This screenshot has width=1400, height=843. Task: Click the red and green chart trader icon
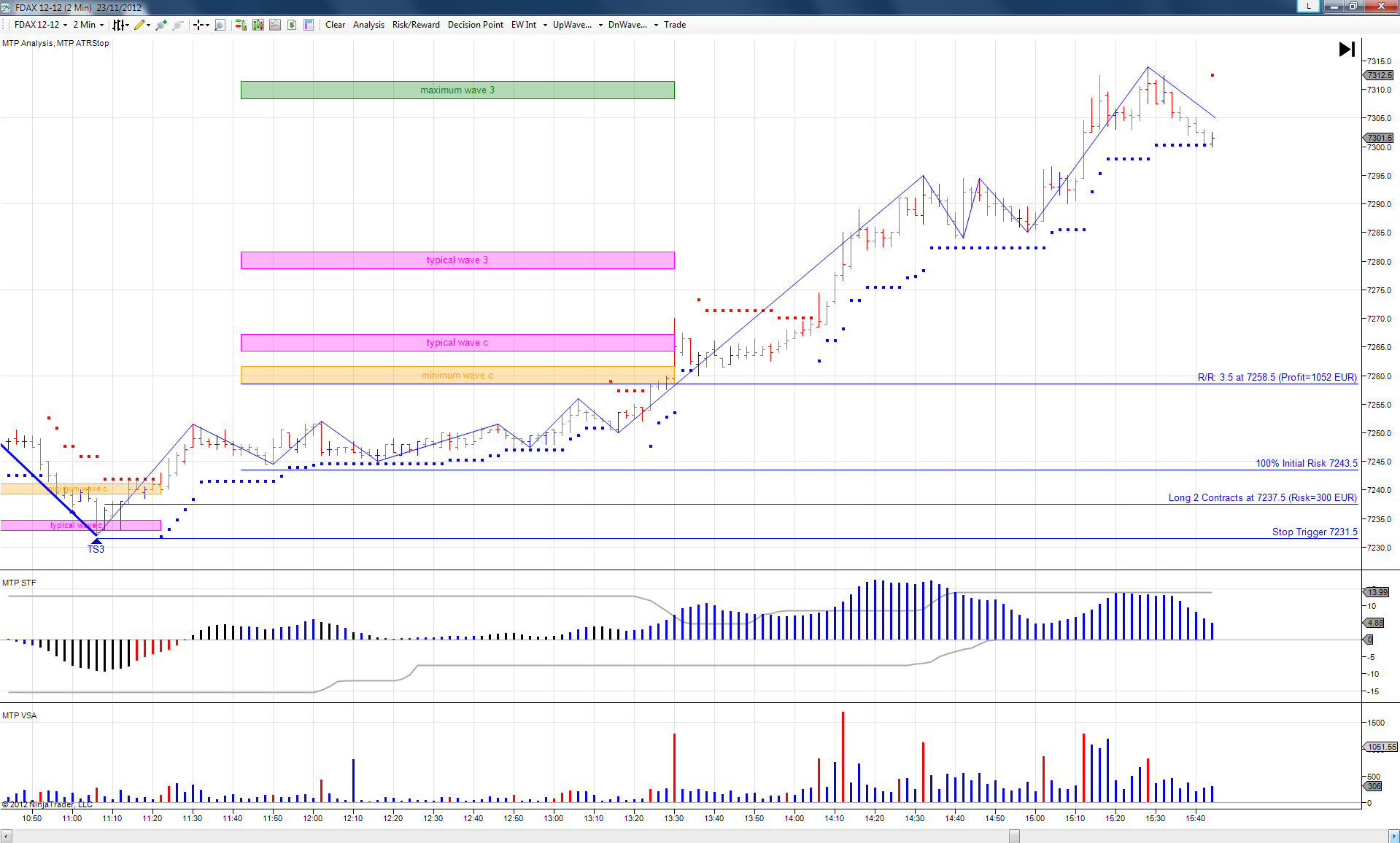241,25
